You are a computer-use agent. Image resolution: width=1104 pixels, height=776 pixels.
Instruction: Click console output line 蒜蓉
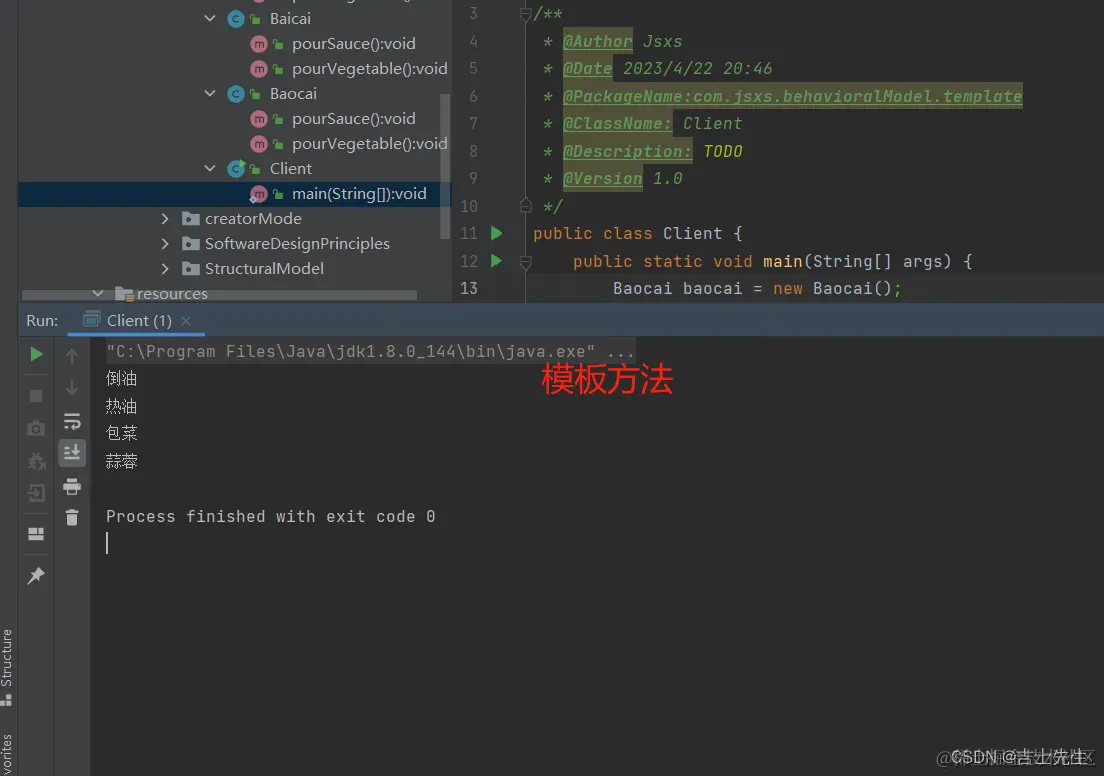click(121, 461)
